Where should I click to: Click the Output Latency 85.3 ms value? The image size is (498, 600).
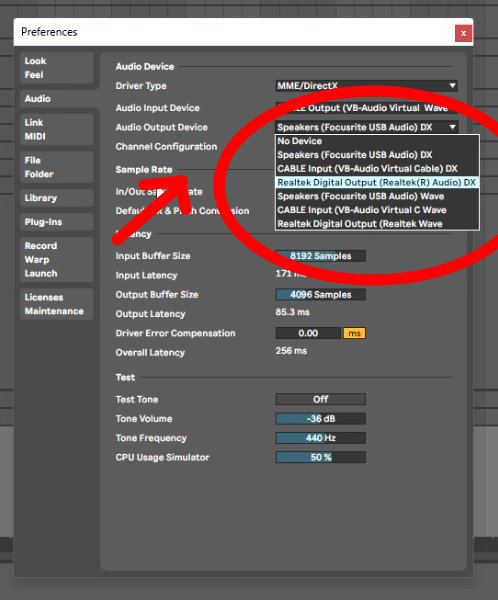pos(292,312)
